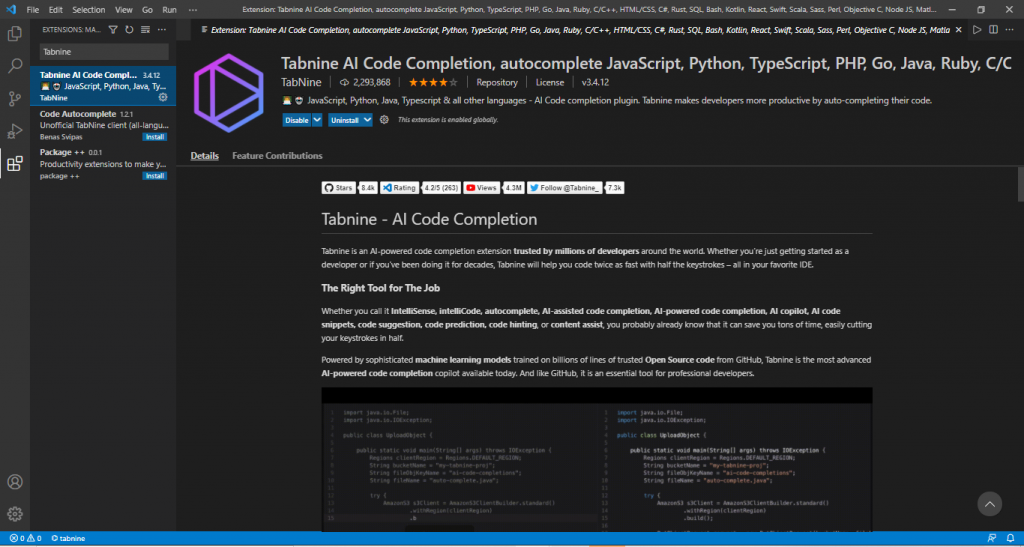Open the notifications bell in status bar
1024x547 pixels.
pos(1010,539)
